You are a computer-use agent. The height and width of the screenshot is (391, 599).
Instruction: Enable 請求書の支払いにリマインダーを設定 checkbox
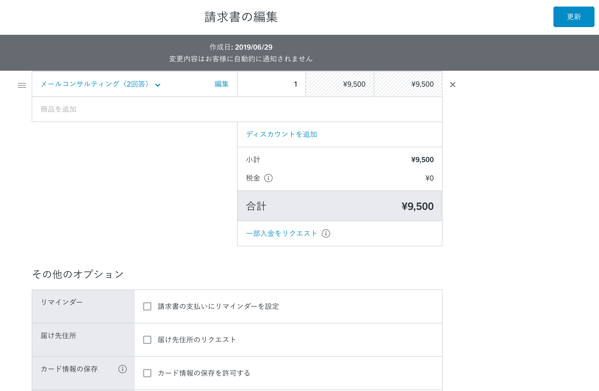pyautogui.click(x=147, y=306)
